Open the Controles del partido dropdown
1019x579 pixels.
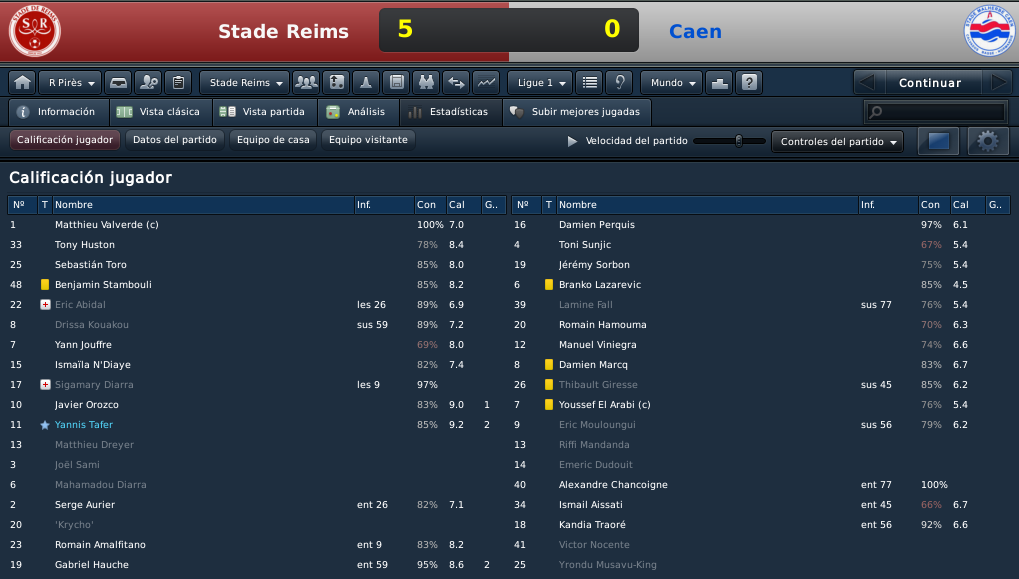pyautogui.click(x=837, y=142)
